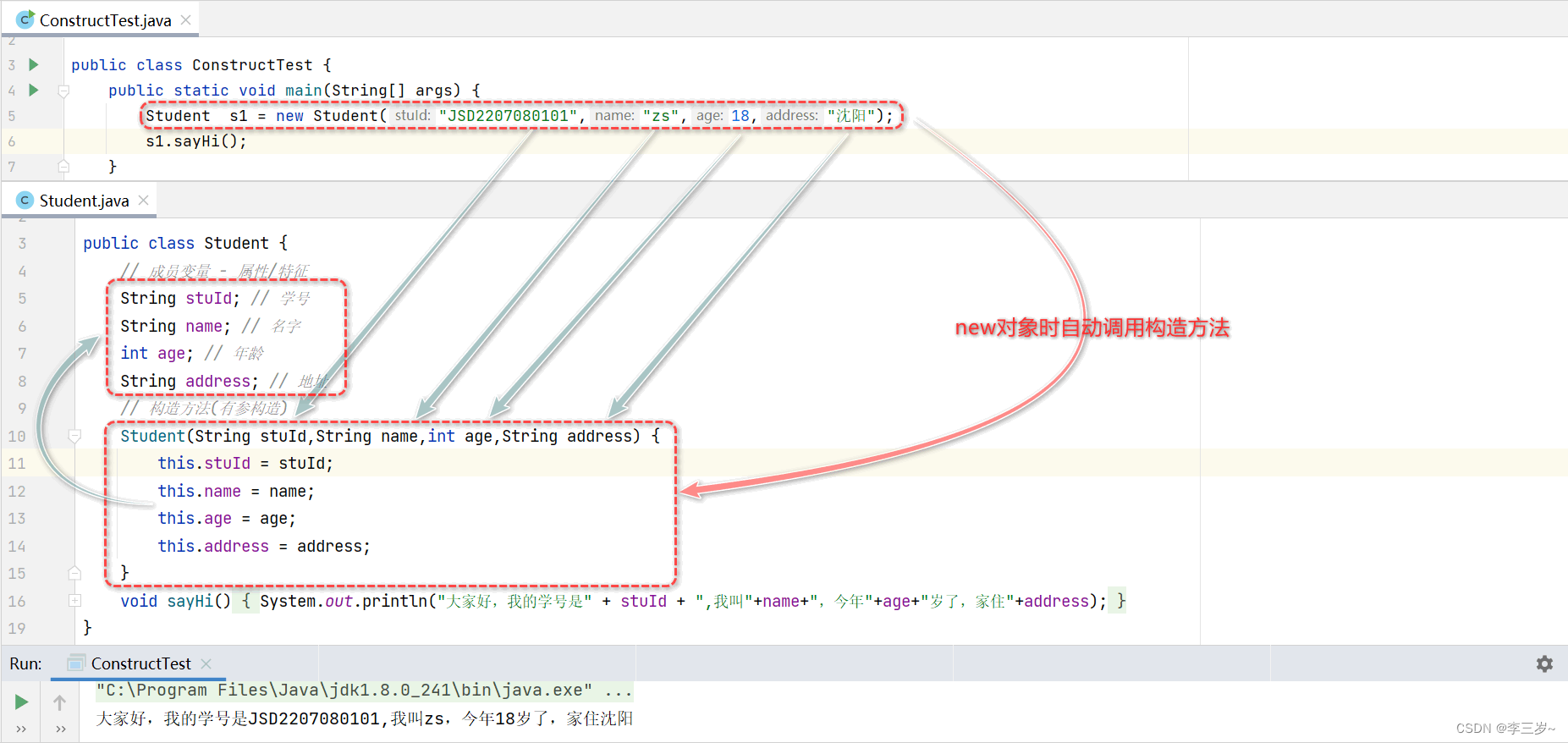The image size is (1568, 743).
Task: Expand the folded sayHi method line 16
Action: click(x=74, y=600)
